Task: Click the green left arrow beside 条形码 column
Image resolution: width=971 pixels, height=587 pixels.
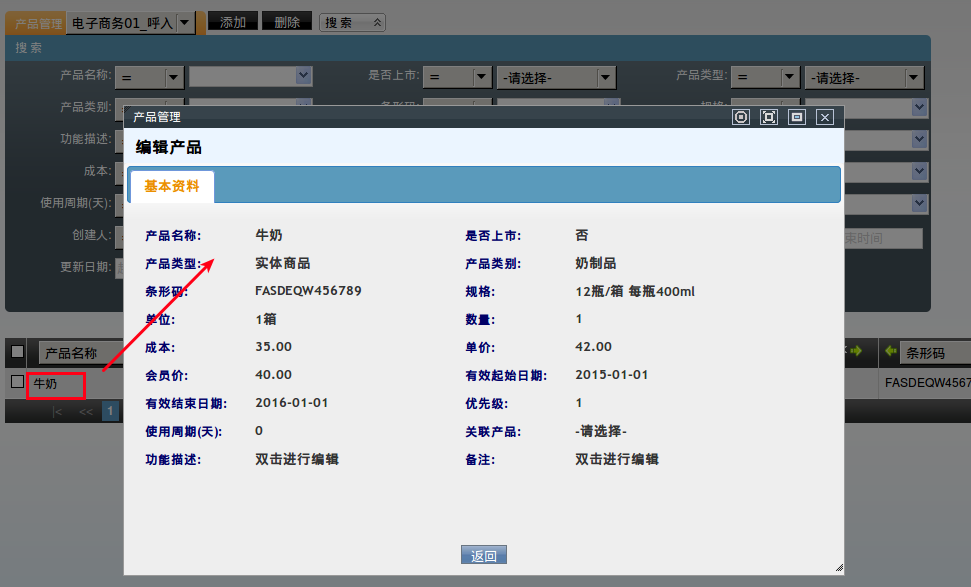Action: 891,352
